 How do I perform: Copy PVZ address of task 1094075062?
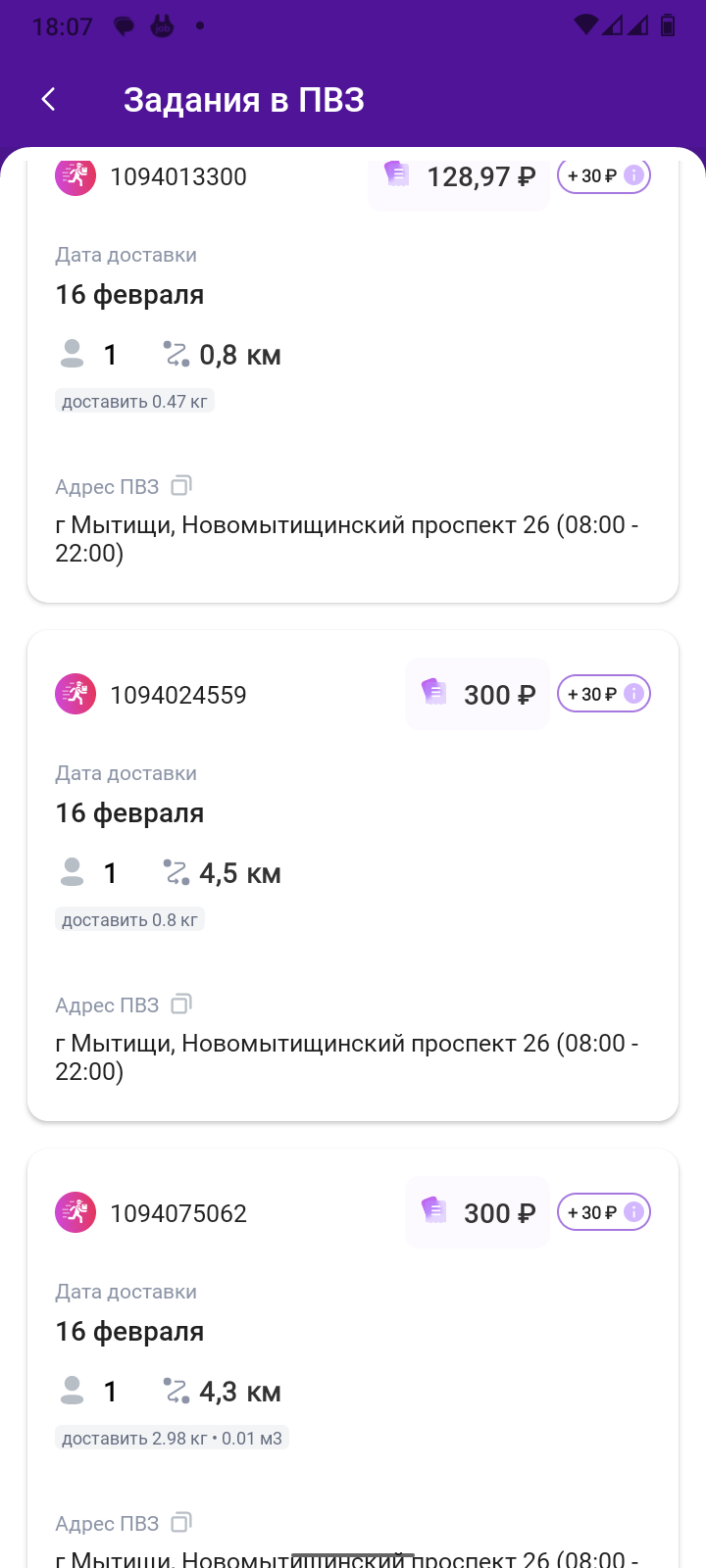[181, 1523]
